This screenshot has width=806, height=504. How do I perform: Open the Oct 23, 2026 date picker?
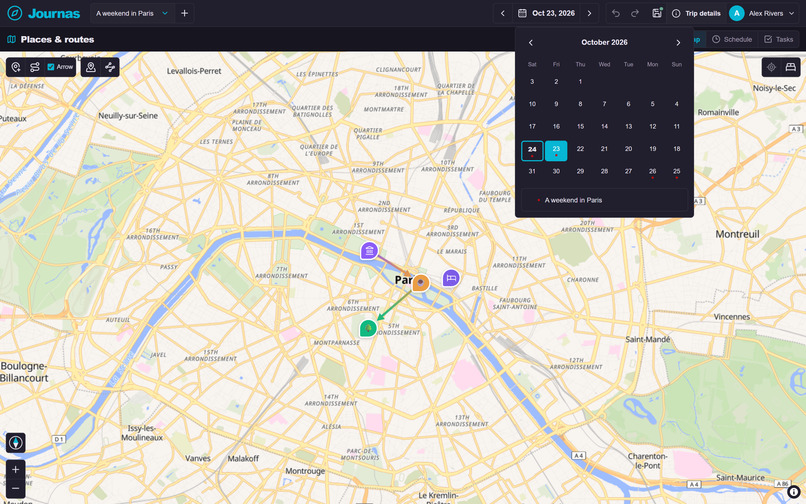[x=546, y=13]
